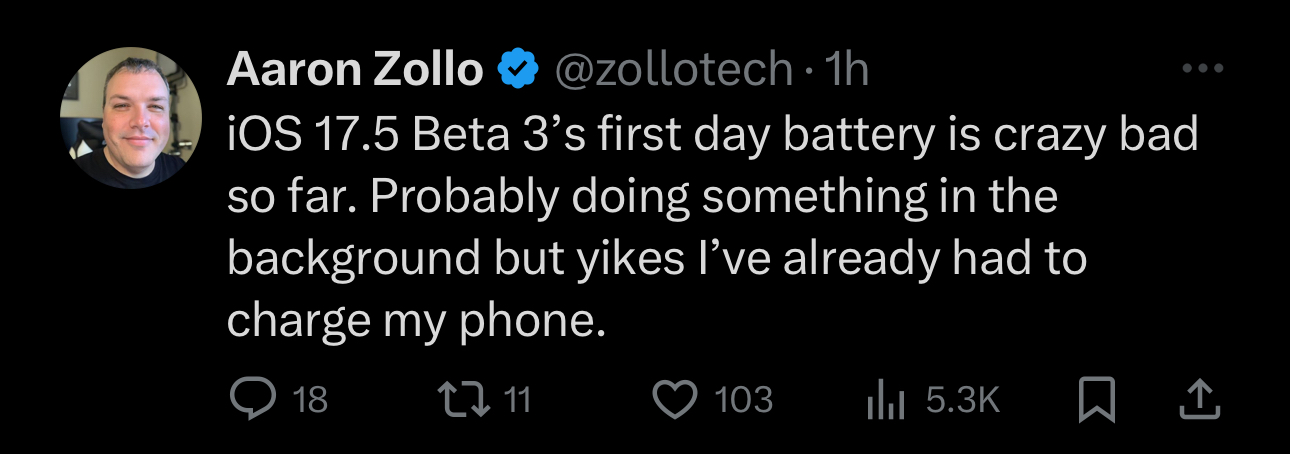Open the @zollotech handle link
The width and height of the screenshot is (1290, 454).
click(x=672, y=70)
